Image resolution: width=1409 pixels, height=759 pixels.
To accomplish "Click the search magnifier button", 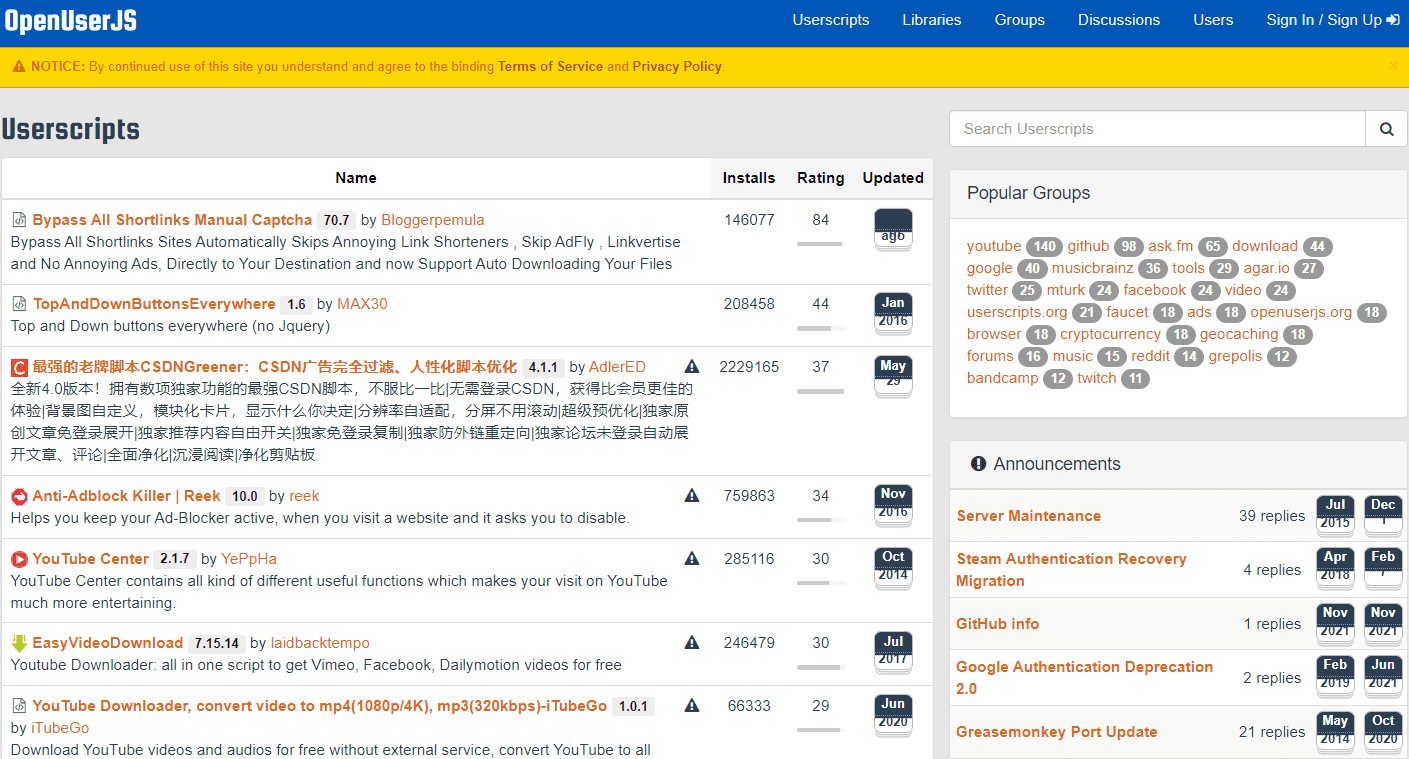I will coord(1386,129).
